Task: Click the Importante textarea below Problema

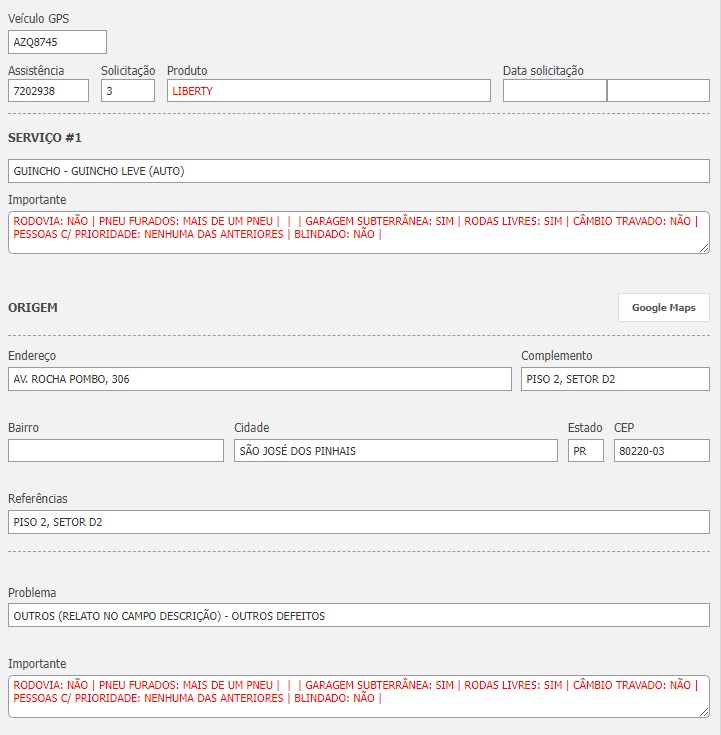Action: 358,696
